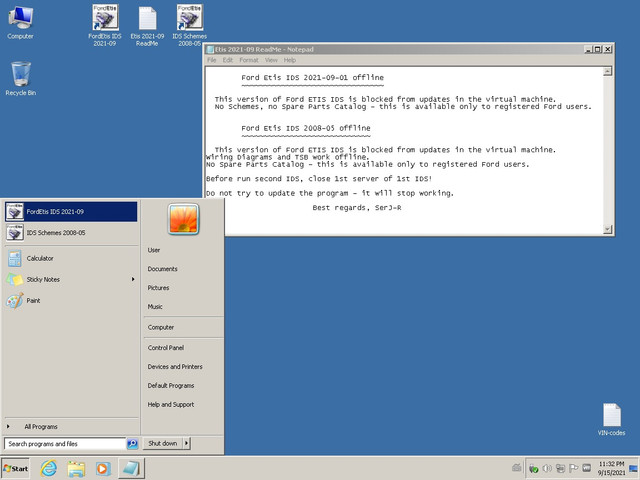640x480 pixels.
Task: Select IDS Schemes 2008-05 desktop shortcut
Action: (x=189, y=24)
